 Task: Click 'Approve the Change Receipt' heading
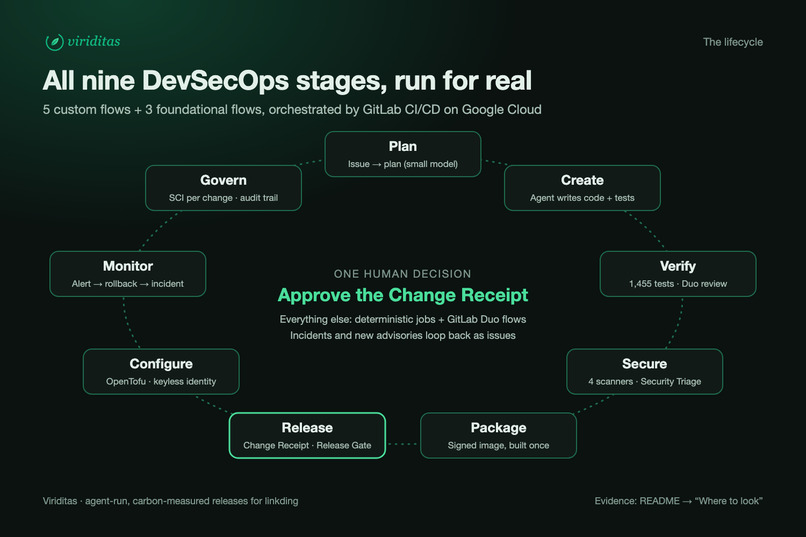403,295
